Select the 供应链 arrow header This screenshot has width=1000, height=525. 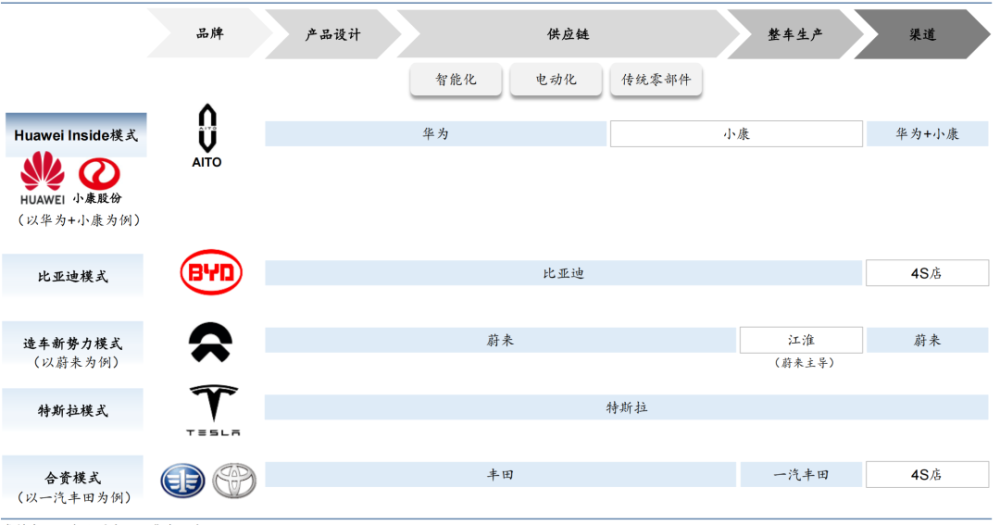tap(567, 34)
